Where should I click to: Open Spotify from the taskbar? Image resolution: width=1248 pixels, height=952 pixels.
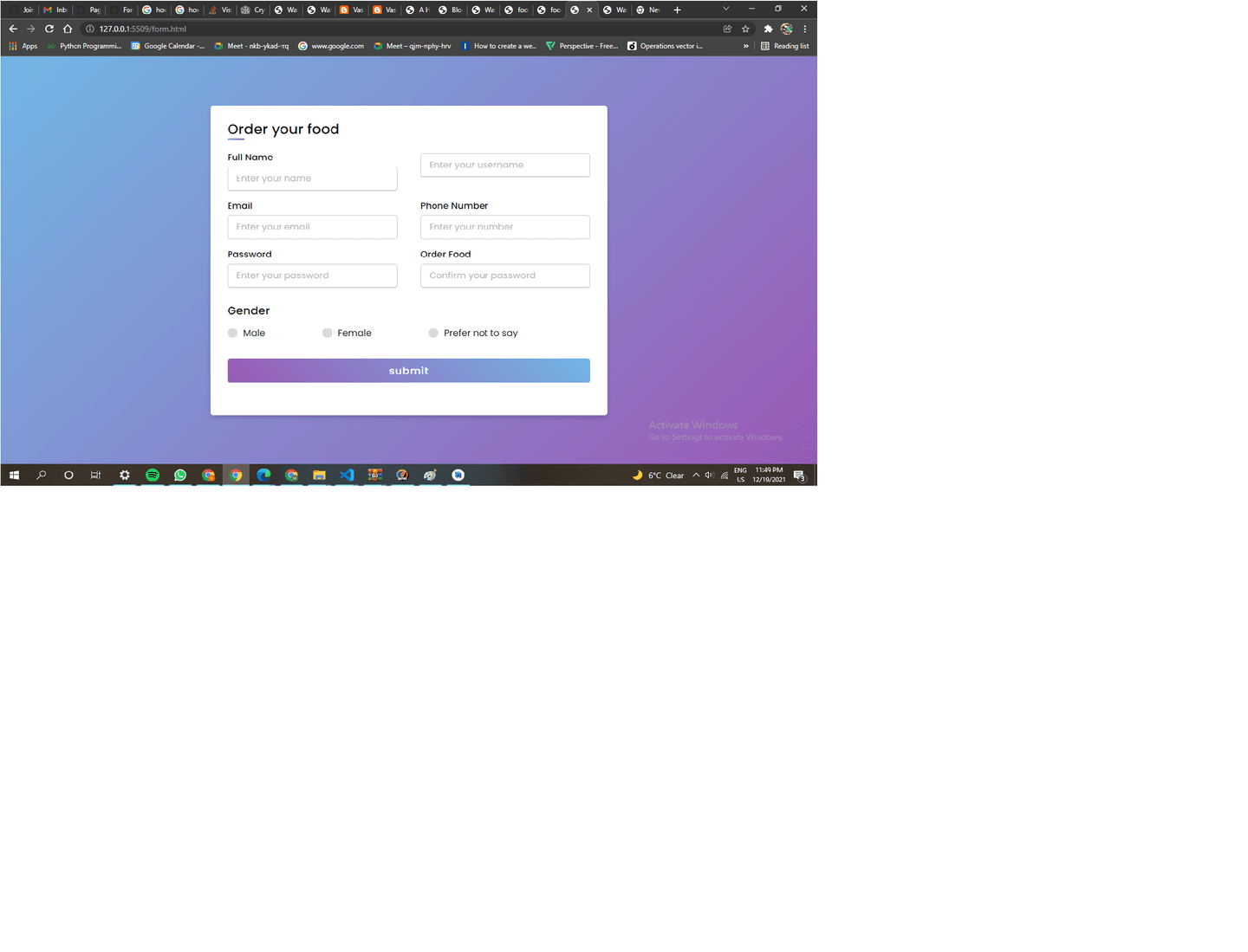pyautogui.click(x=153, y=475)
